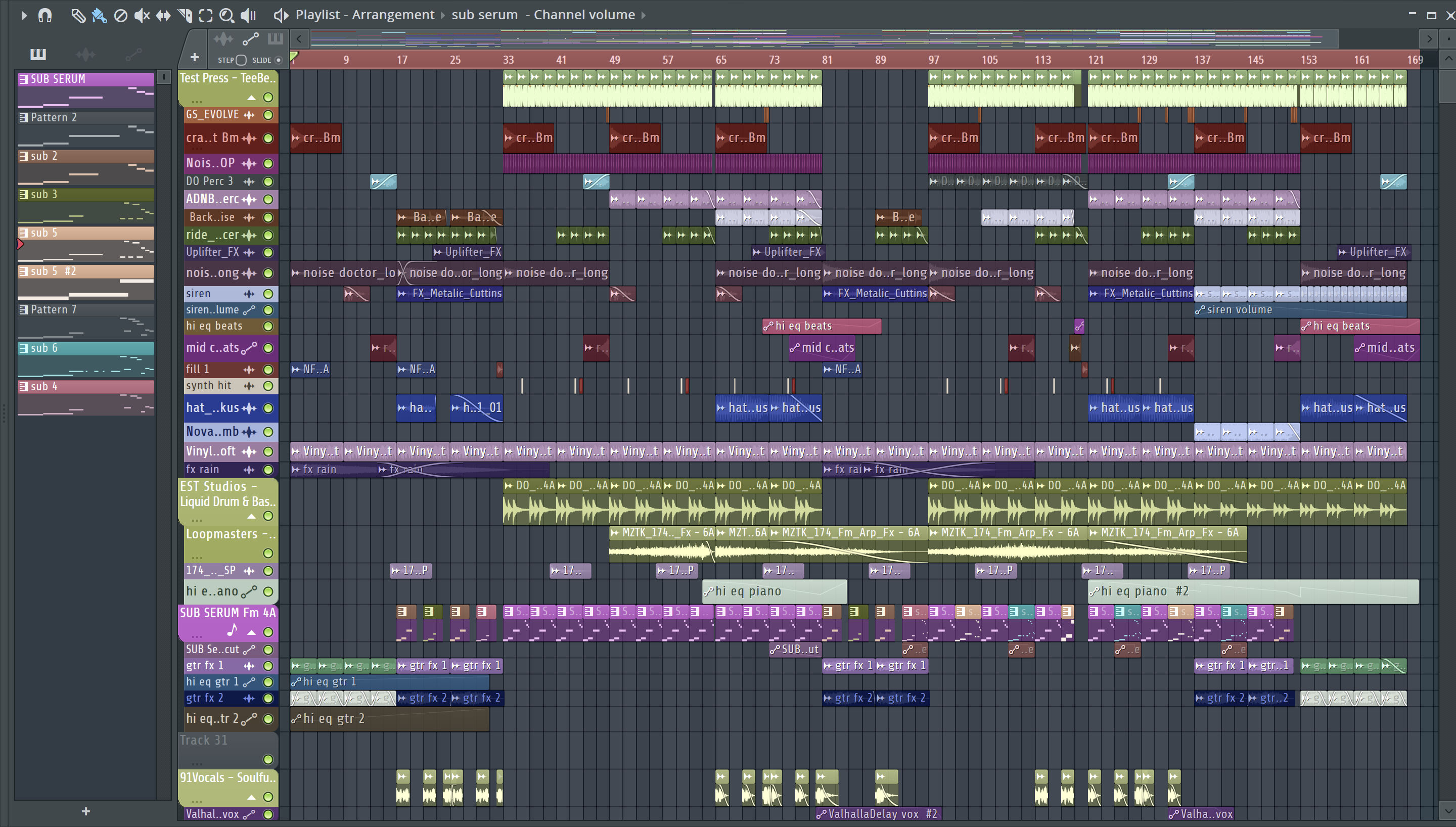The width and height of the screenshot is (1456, 827).
Task: Mute the Nois..OP track
Action: (x=268, y=164)
